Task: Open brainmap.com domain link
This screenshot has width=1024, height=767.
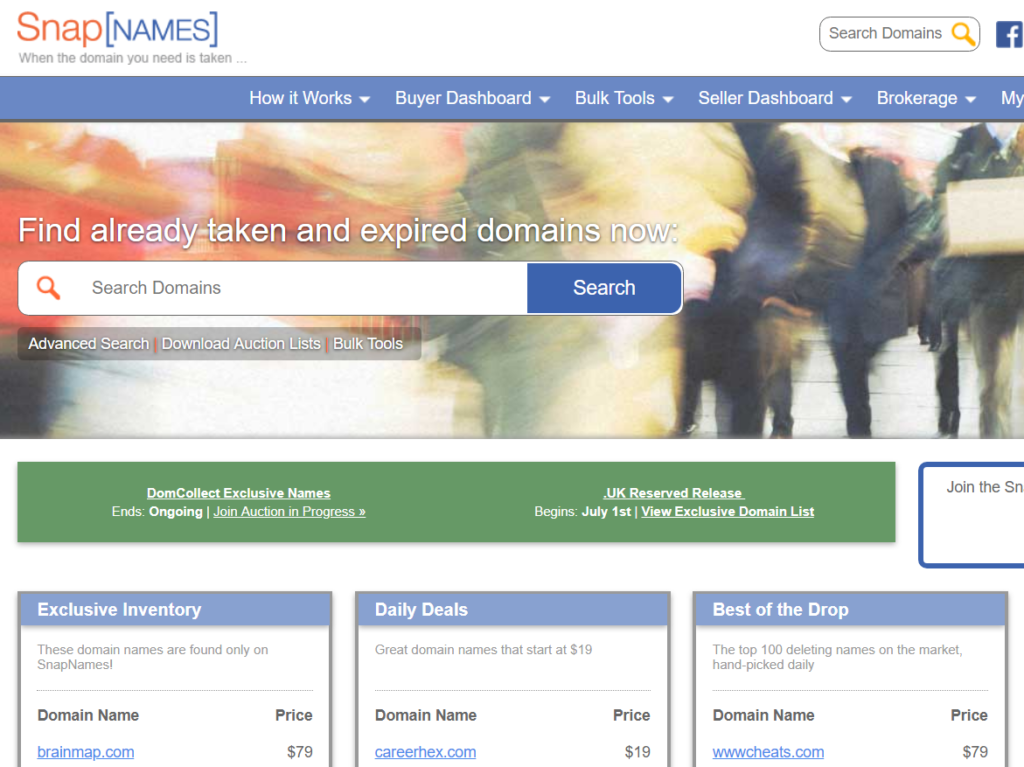Action: [86, 752]
